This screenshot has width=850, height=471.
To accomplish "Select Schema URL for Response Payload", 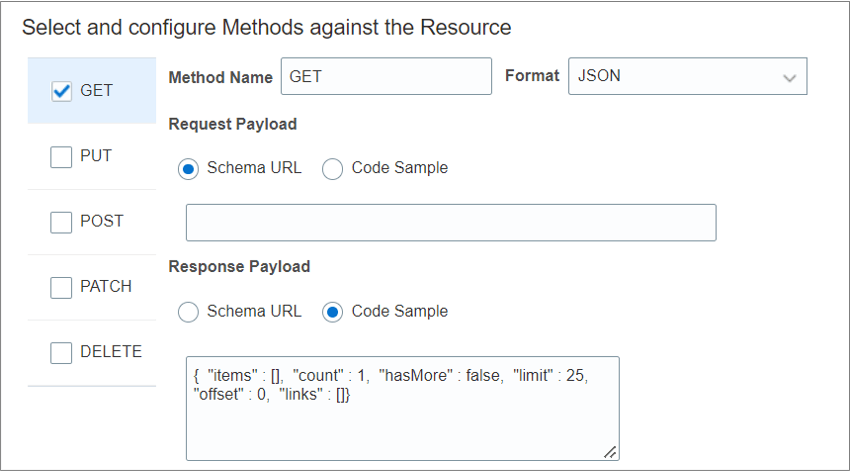I will 188,312.
